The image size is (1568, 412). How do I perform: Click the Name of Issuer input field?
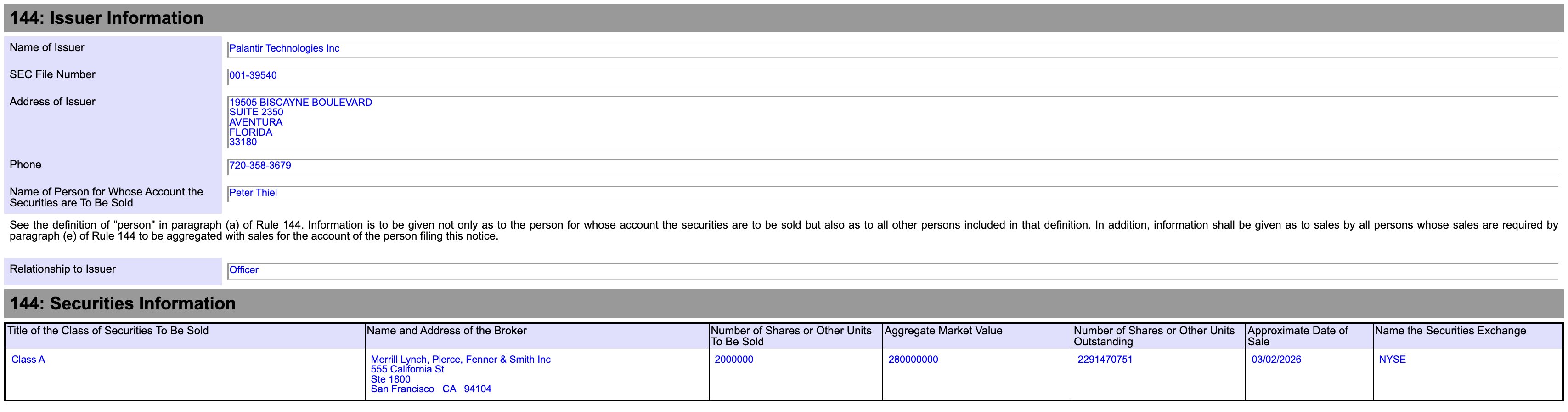coord(892,49)
